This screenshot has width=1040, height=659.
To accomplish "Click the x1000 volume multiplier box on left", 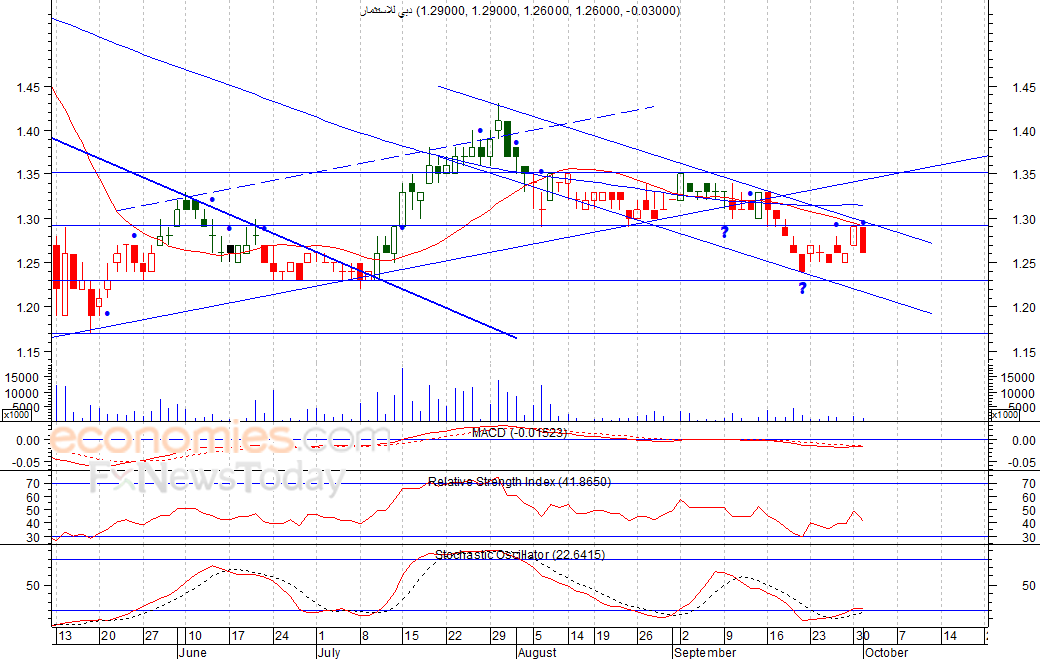I will tap(16, 415).
